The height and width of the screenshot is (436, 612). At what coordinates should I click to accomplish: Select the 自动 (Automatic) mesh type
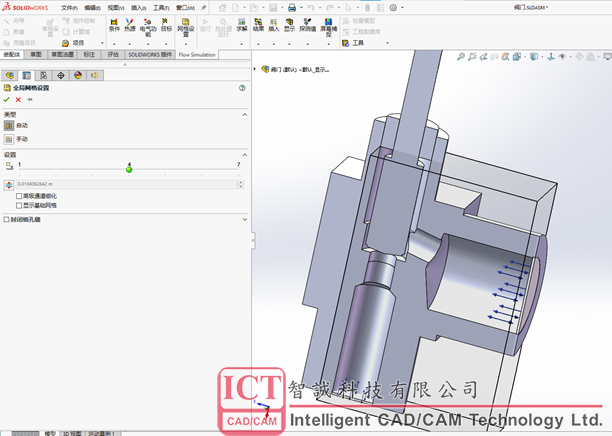(9, 126)
